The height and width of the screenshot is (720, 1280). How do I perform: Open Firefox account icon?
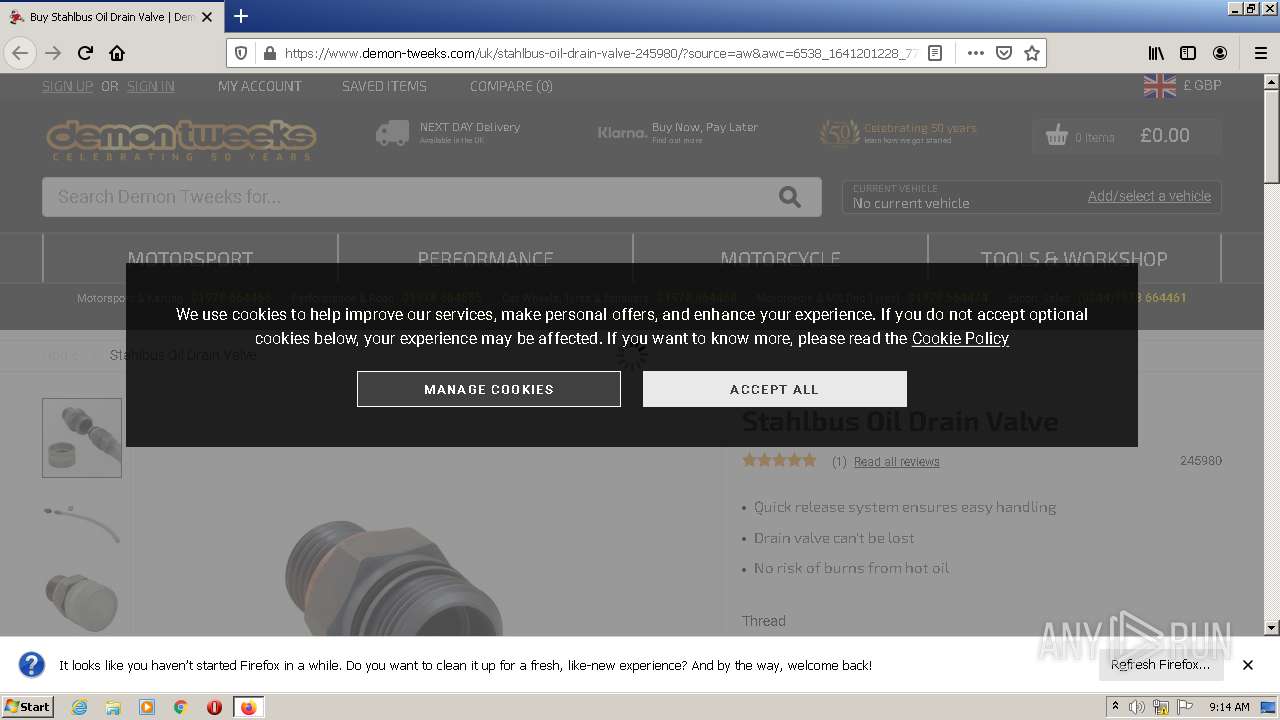[1220, 53]
